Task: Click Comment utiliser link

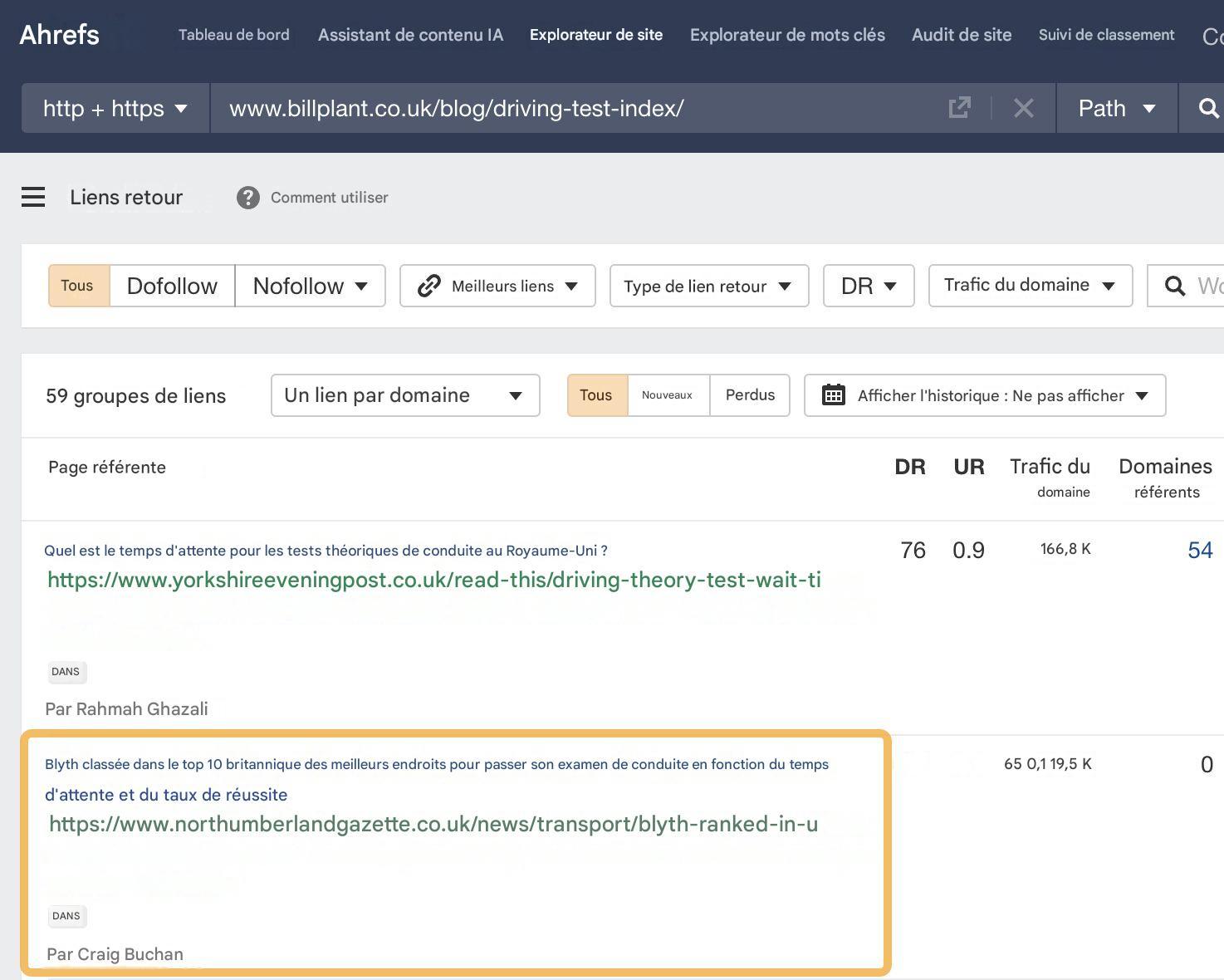Action: click(329, 198)
